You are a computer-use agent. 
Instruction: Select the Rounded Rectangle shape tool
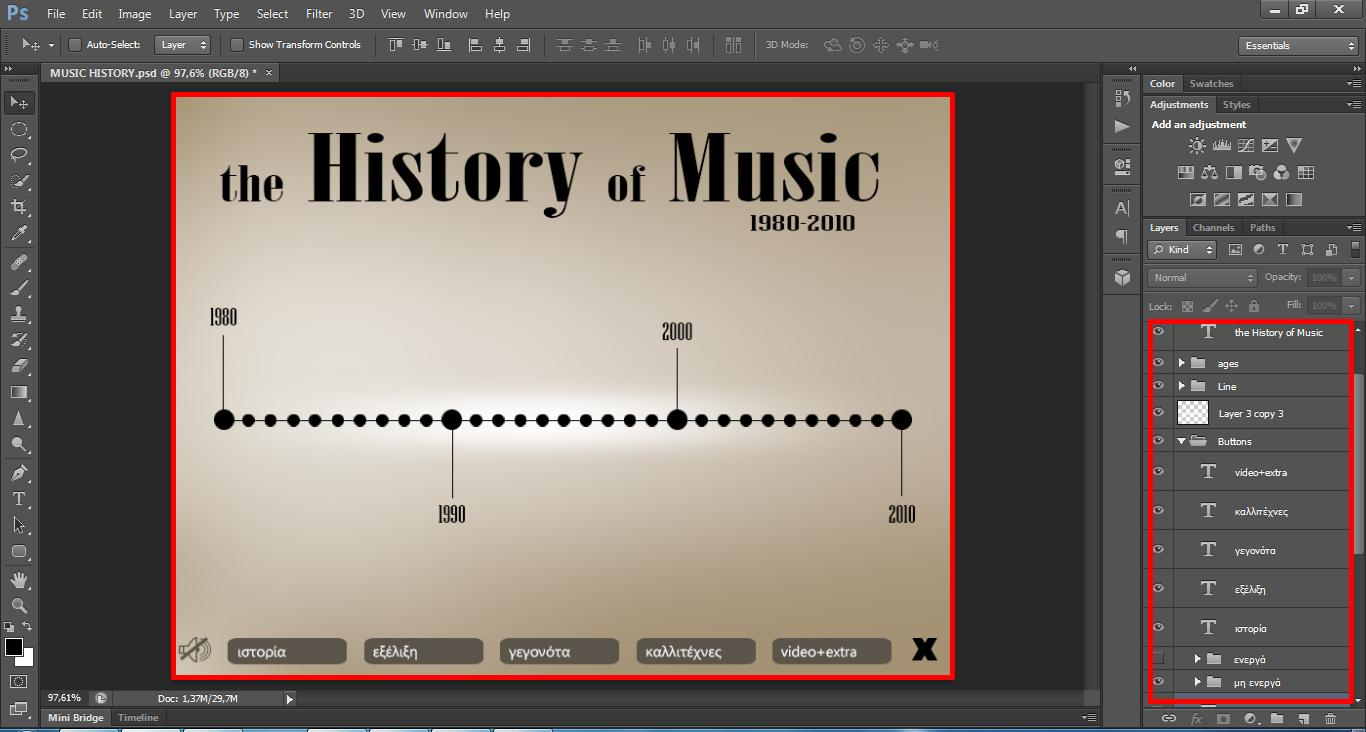tap(19, 551)
